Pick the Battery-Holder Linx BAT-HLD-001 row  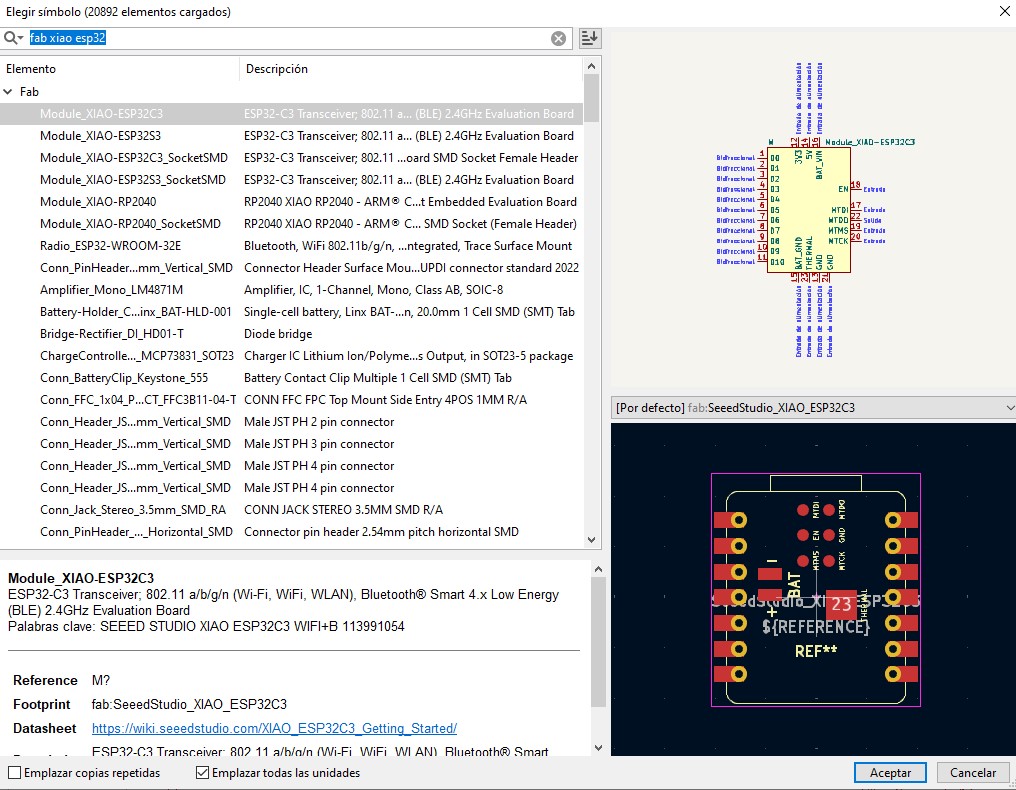coord(292,312)
